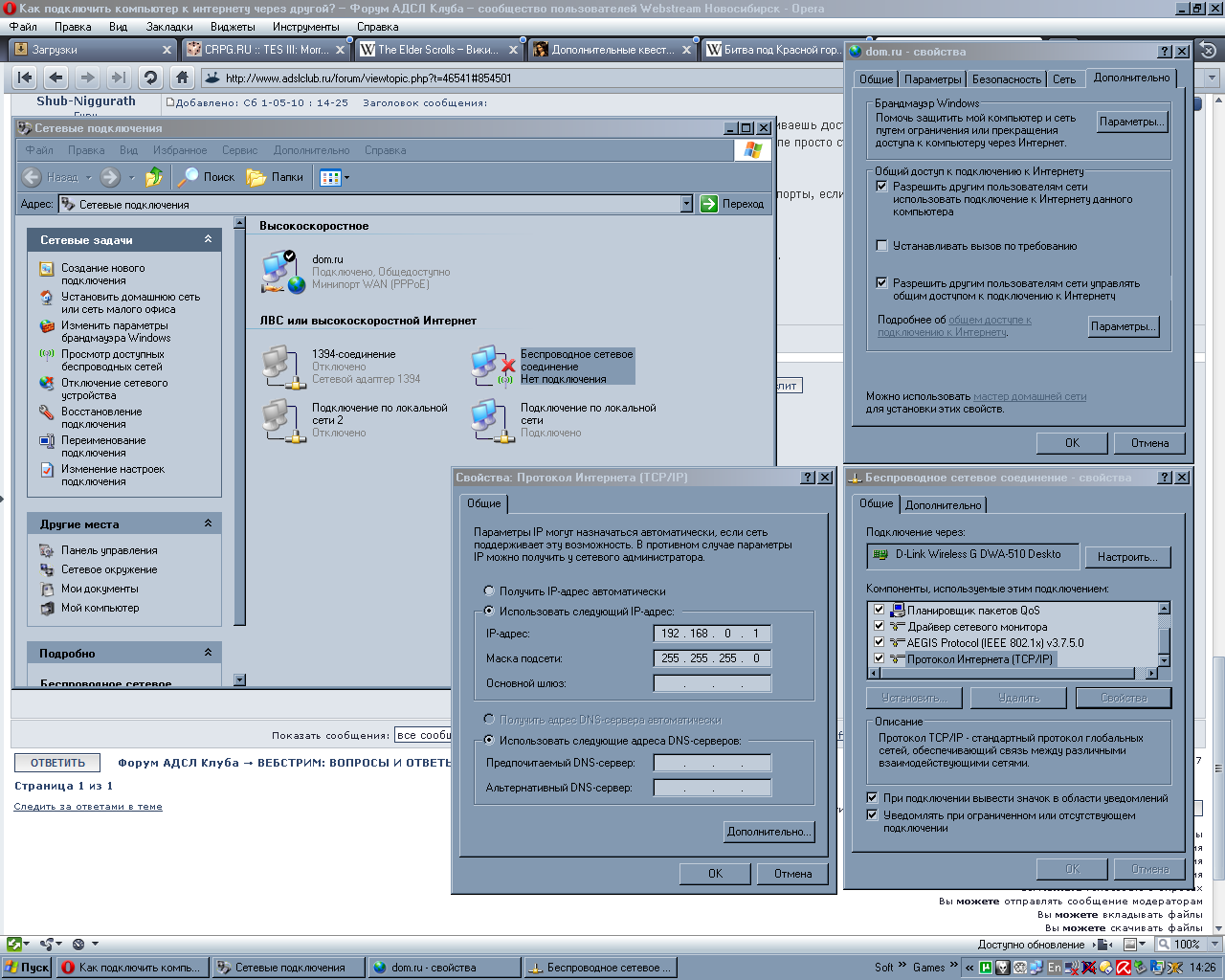This screenshot has width=1225, height=980.
Task: Collapse the Network Tasks panel
Action: tap(208, 239)
